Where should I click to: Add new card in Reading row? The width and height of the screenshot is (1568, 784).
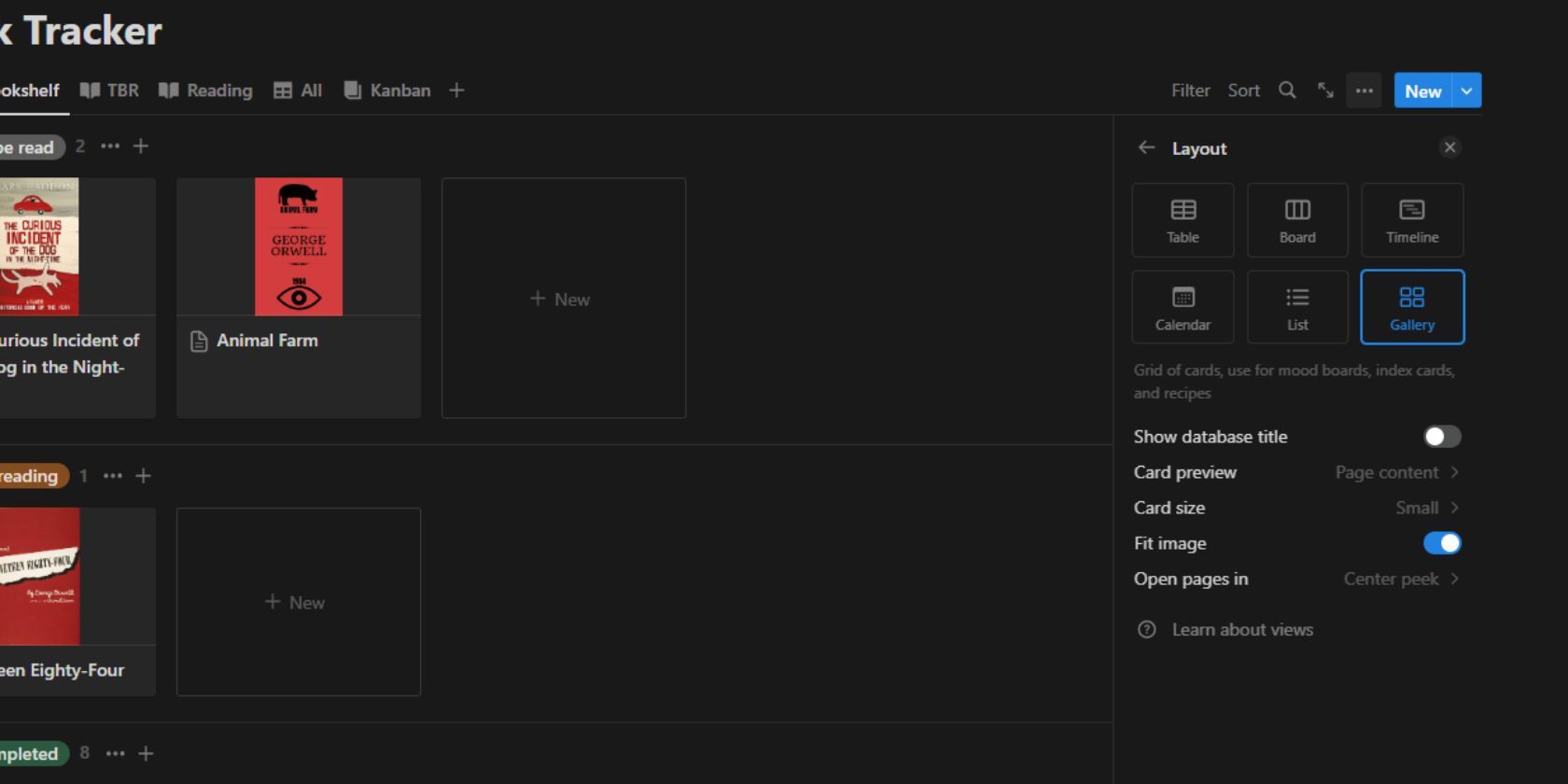[299, 602]
